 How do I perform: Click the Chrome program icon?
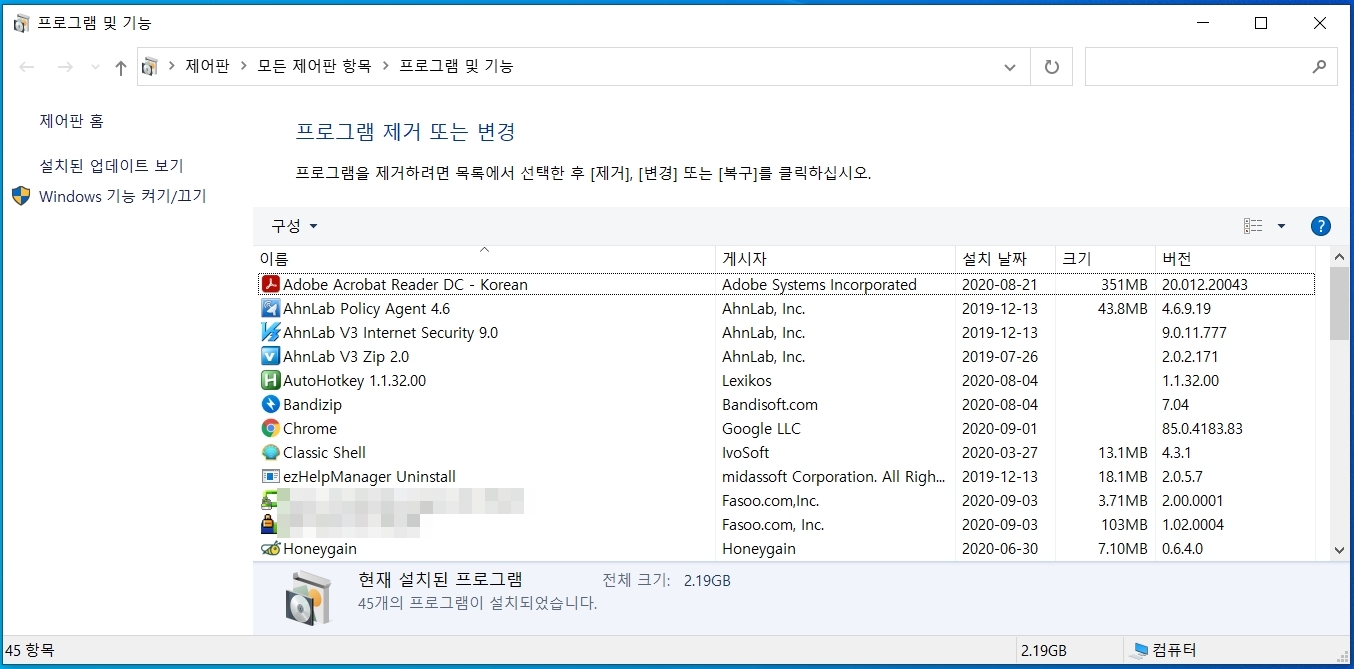270,429
